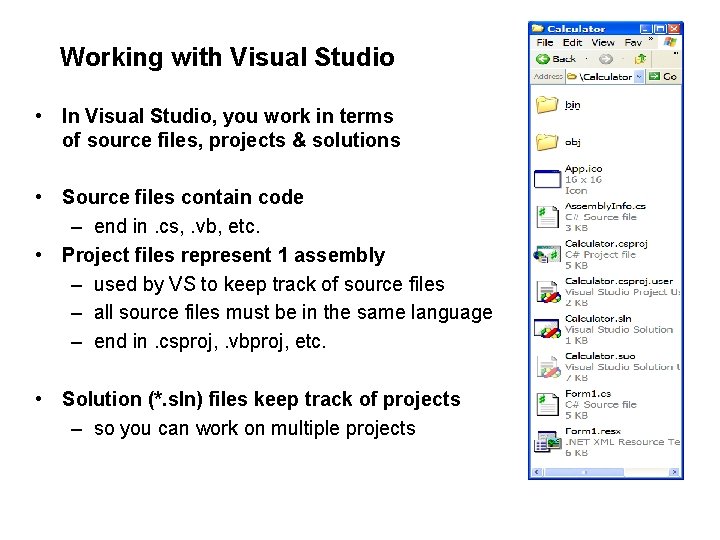Open the Forward button history dropdown
The height and width of the screenshot is (540, 720).
point(623,59)
